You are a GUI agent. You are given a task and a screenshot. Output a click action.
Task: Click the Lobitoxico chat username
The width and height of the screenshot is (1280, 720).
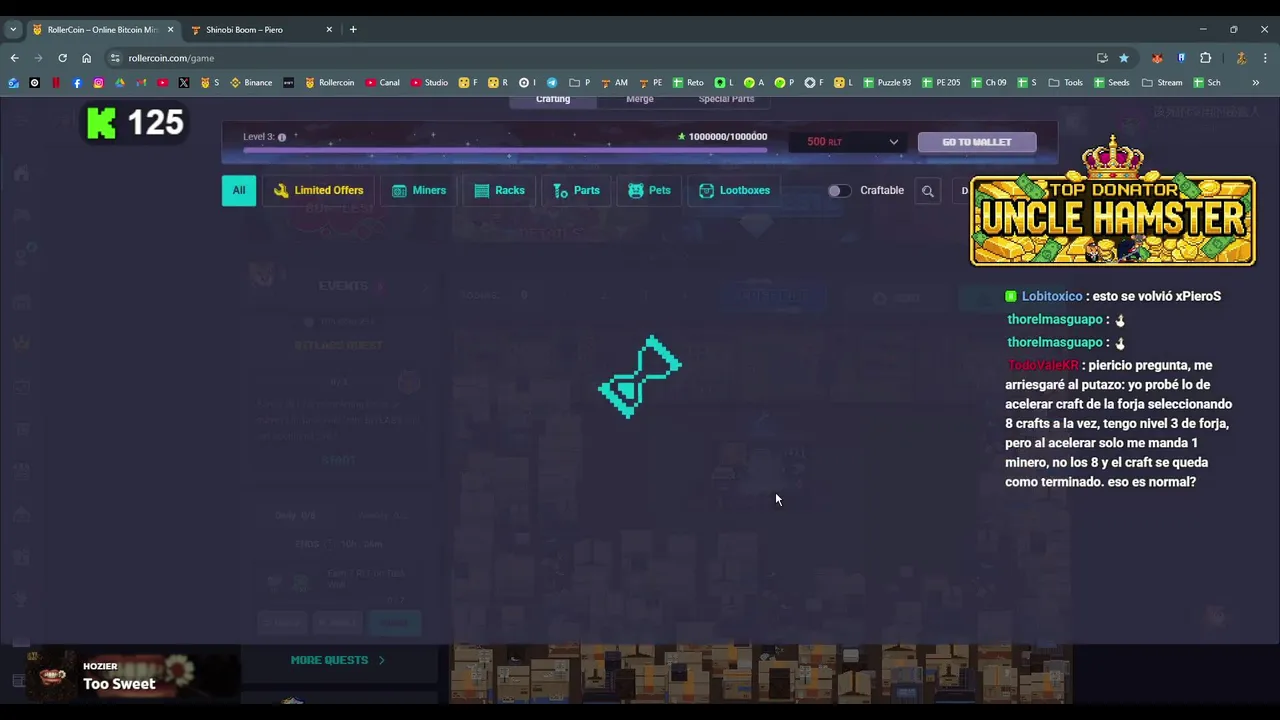pyautogui.click(x=1052, y=296)
